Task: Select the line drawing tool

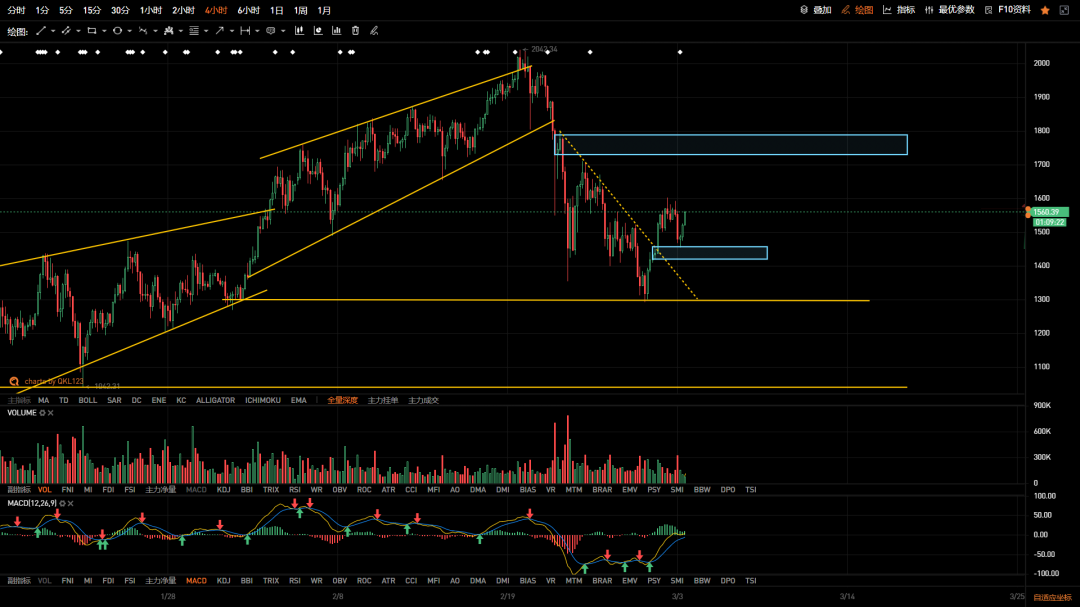Action: 41,31
